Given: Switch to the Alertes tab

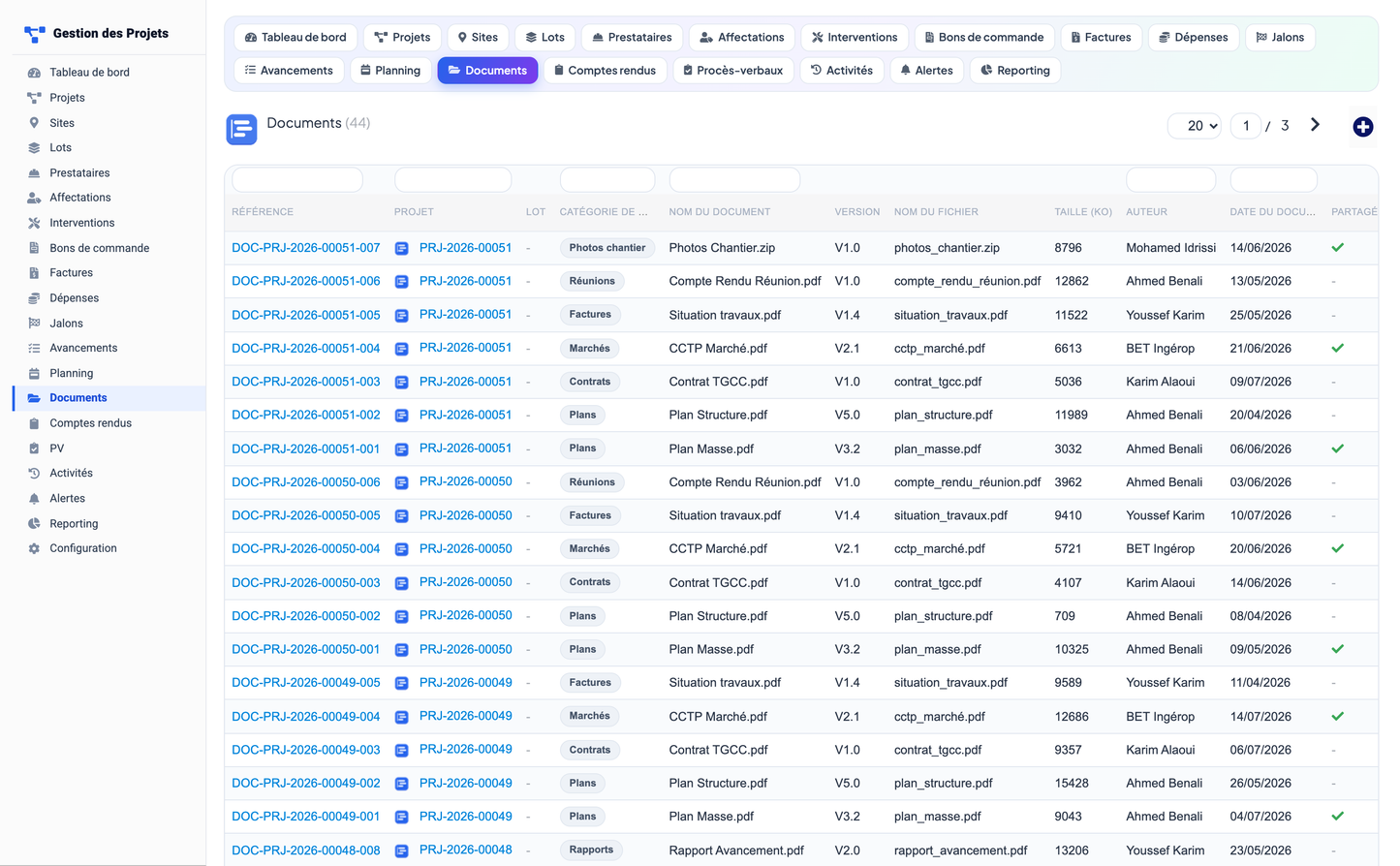Looking at the screenshot, I should point(926,71).
